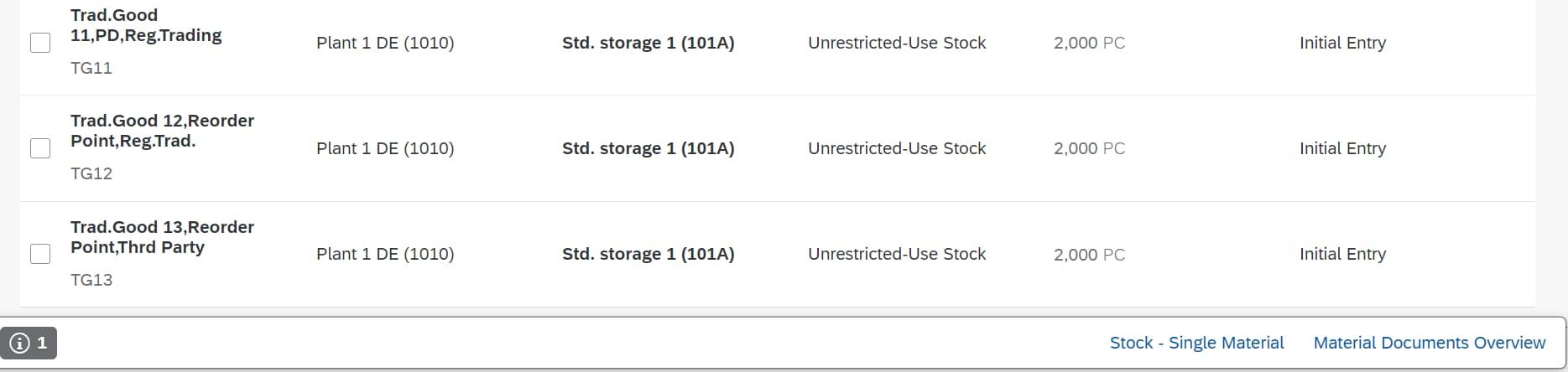The width and height of the screenshot is (1568, 372).
Task: Open the messages popover showing 1 notice
Action: pos(29,343)
